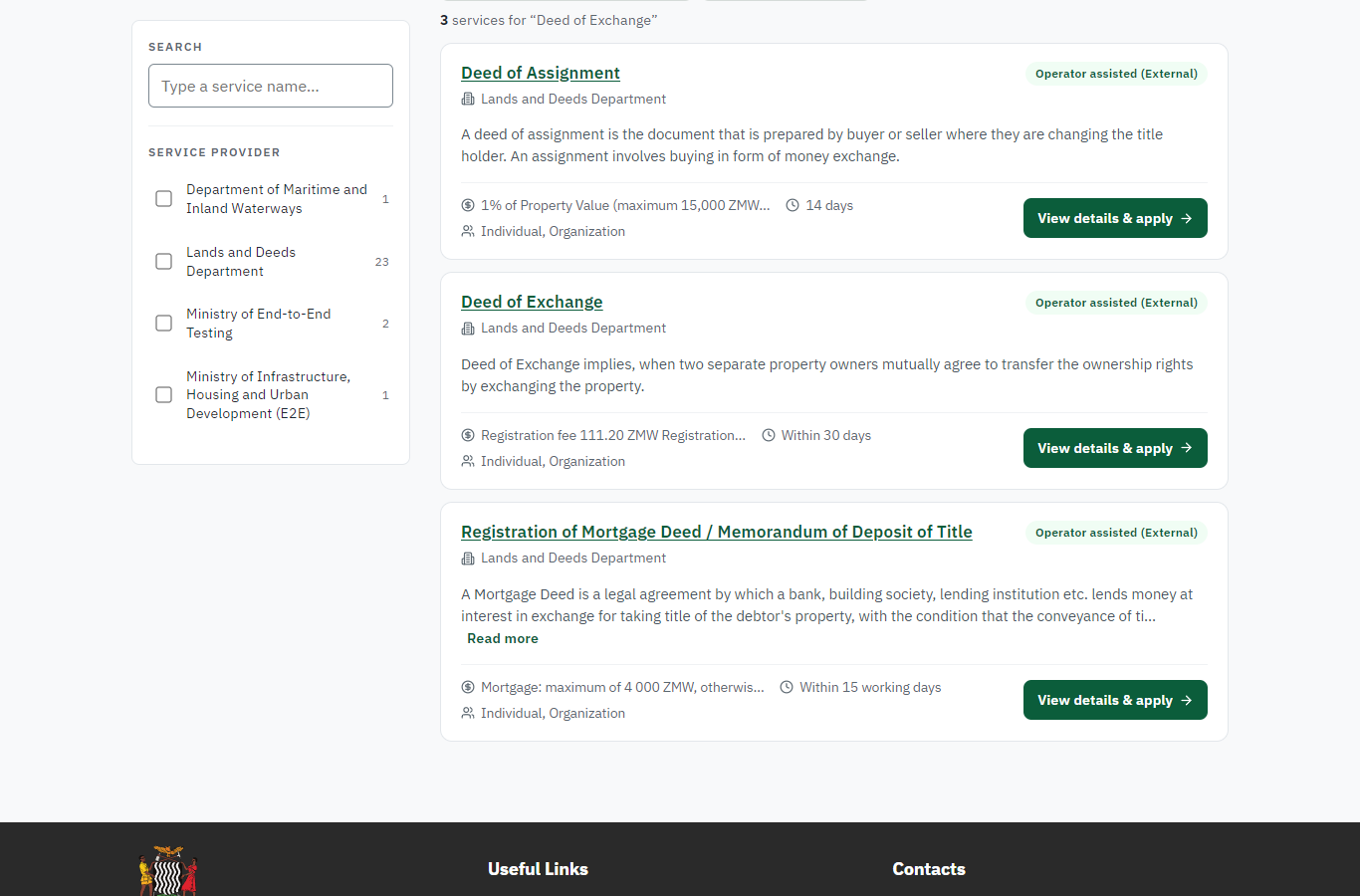Image resolution: width=1360 pixels, height=896 pixels.
Task: Click the building icon under Deed of Assignment
Action: point(468,100)
